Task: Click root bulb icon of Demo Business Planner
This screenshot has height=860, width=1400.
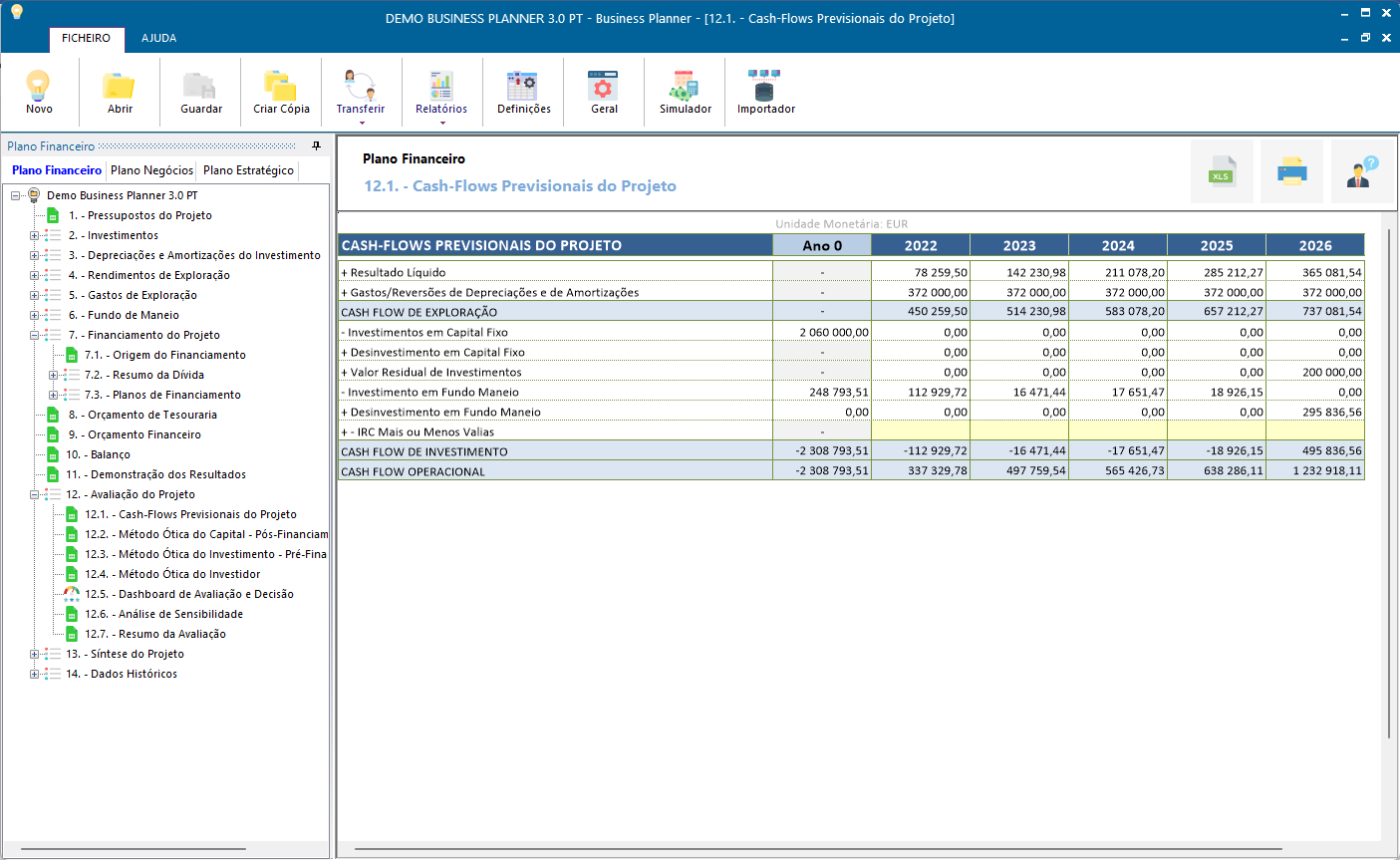Action: [x=34, y=195]
